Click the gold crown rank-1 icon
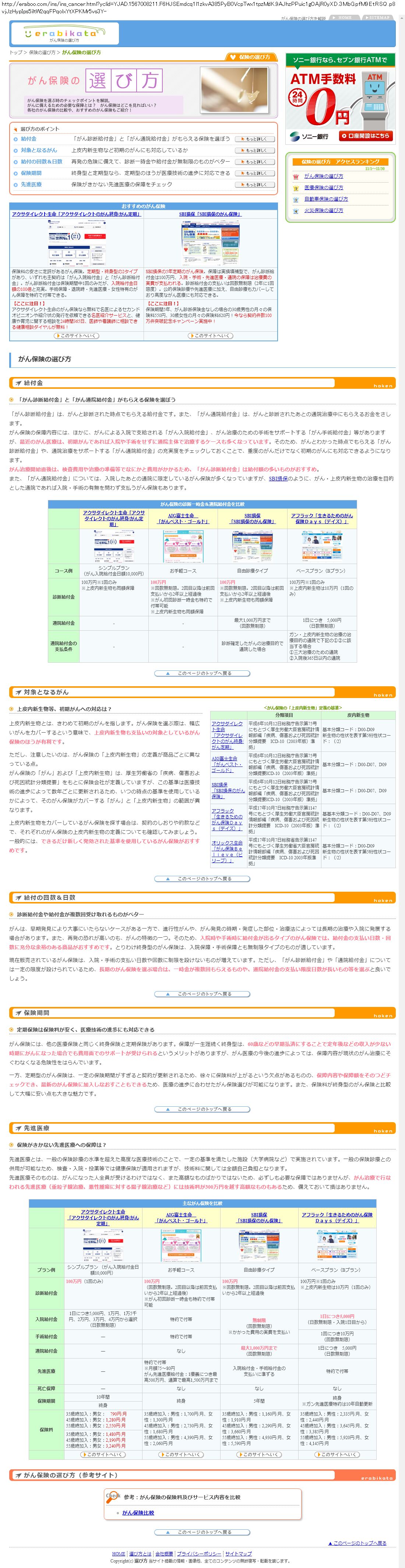405x1568 pixels. pyautogui.click(x=296, y=176)
